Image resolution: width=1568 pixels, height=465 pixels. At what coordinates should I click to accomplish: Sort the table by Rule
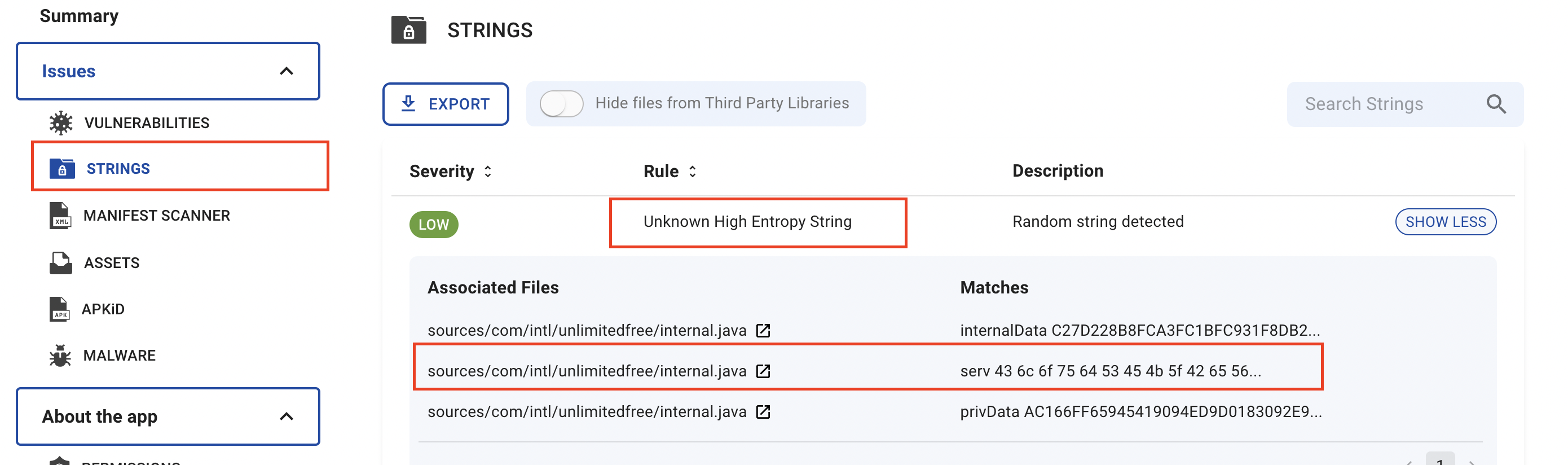[692, 172]
